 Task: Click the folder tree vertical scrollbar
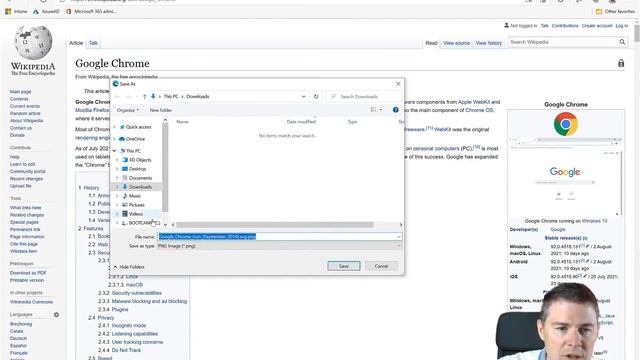point(165,167)
